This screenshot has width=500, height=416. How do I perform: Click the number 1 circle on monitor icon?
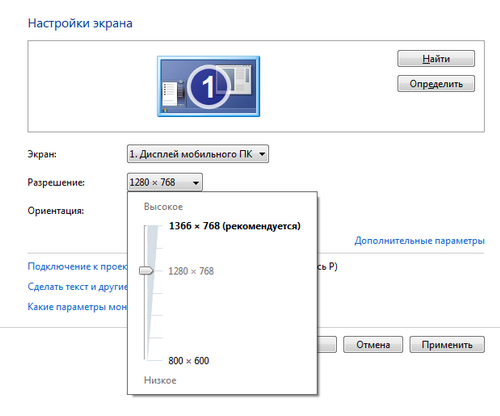click(x=208, y=87)
